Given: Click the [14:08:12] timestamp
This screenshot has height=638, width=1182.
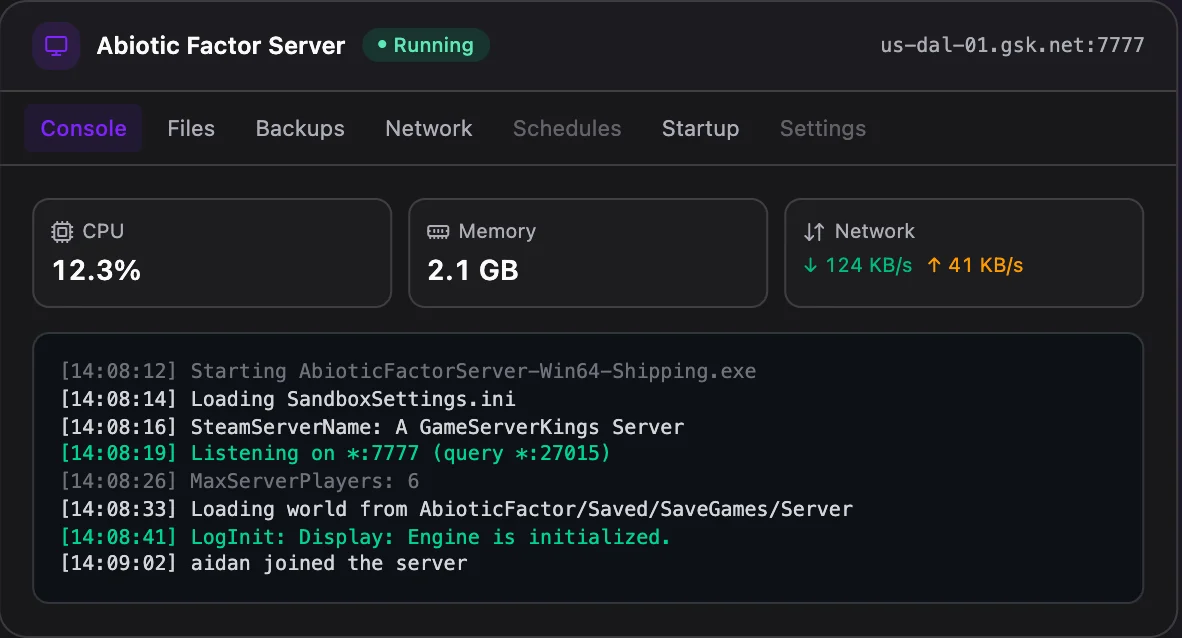Looking at the screenshot, I should tap(118, 371).
